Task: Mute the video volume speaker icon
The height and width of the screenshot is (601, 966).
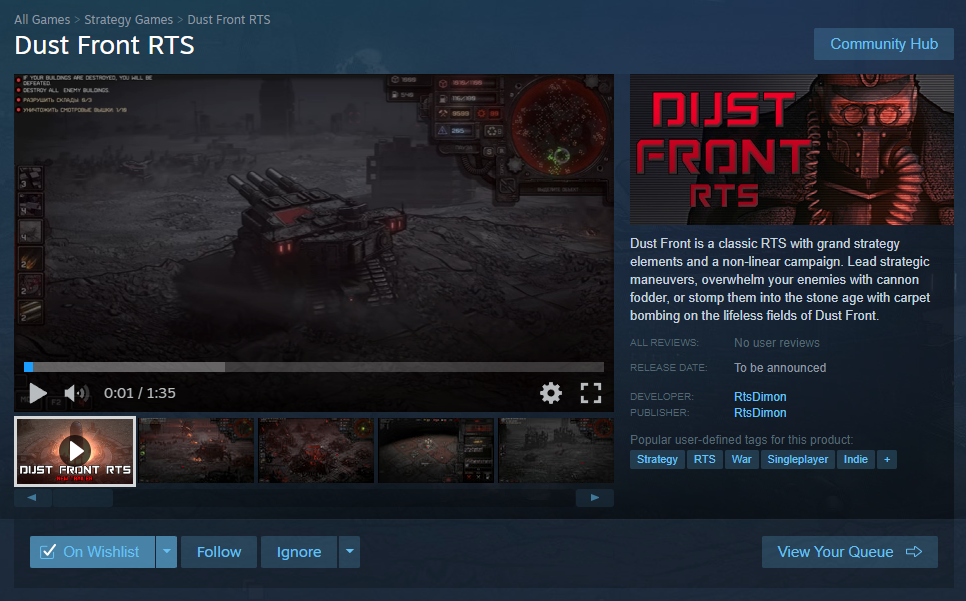Action: (76, 393)
